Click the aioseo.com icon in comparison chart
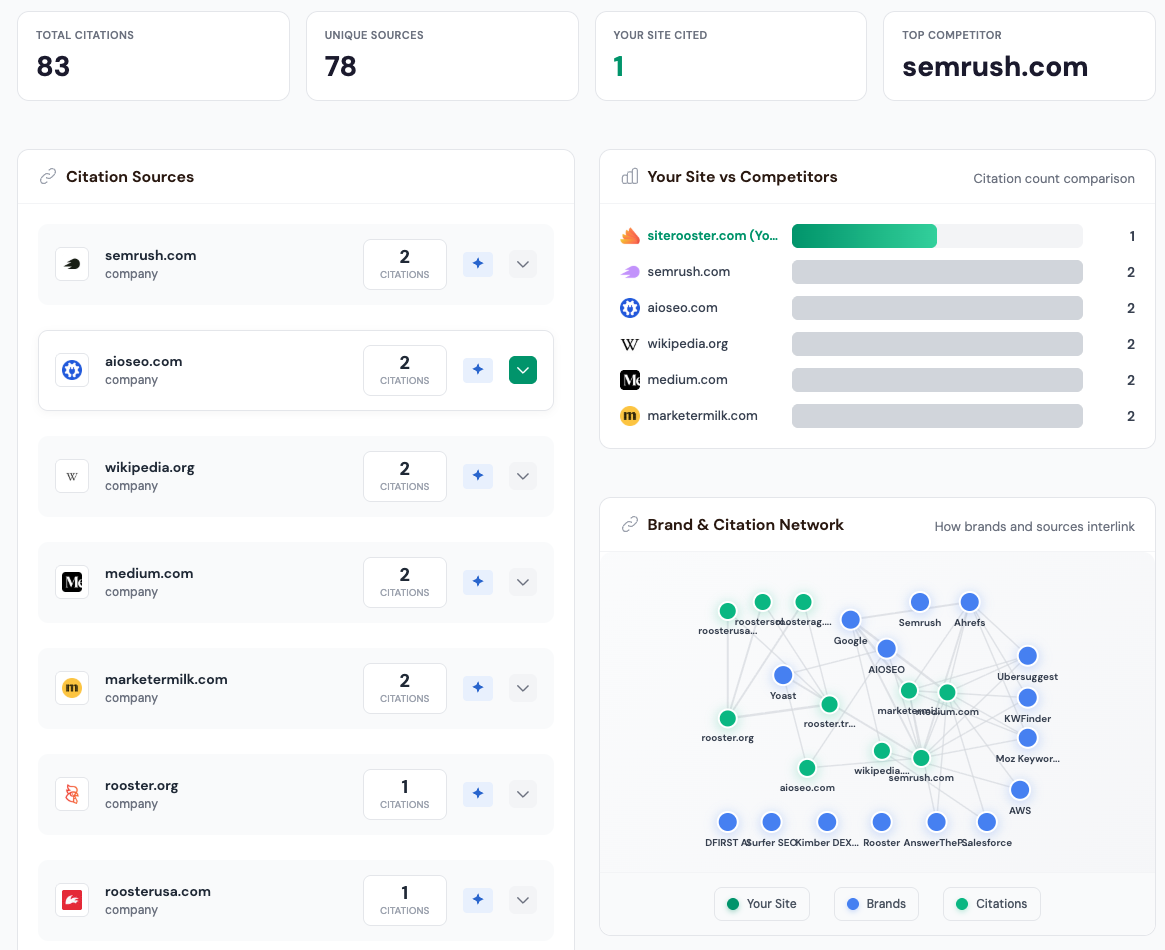The height and width of the screenshot is (950, 1165). [x=630, y=308]
